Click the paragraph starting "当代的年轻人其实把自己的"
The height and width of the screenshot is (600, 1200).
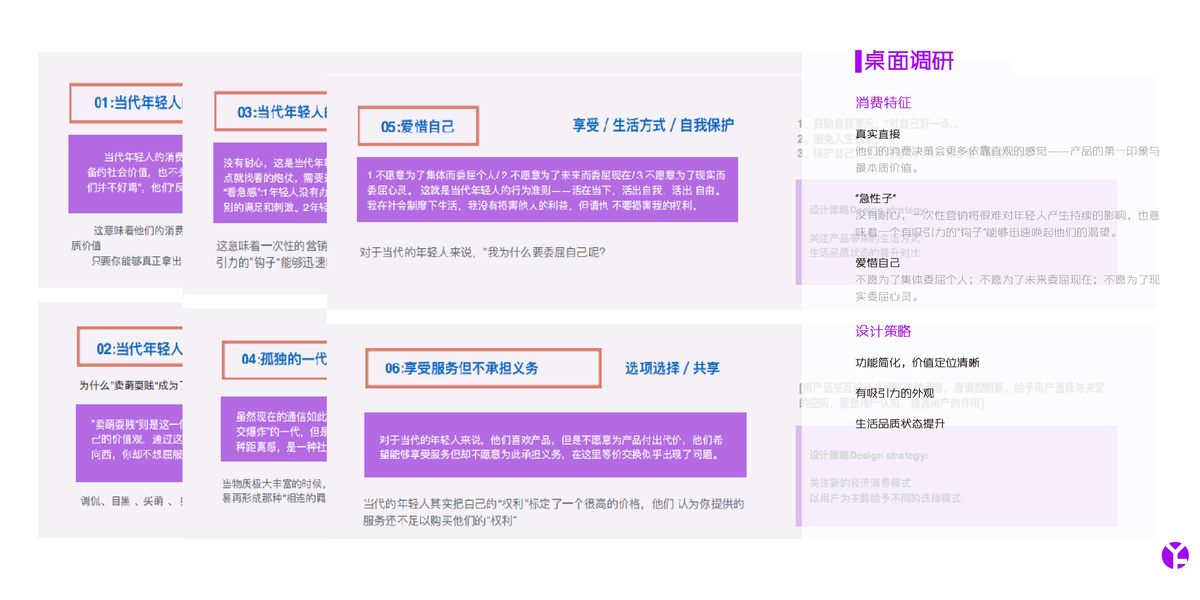click(553, 512)
